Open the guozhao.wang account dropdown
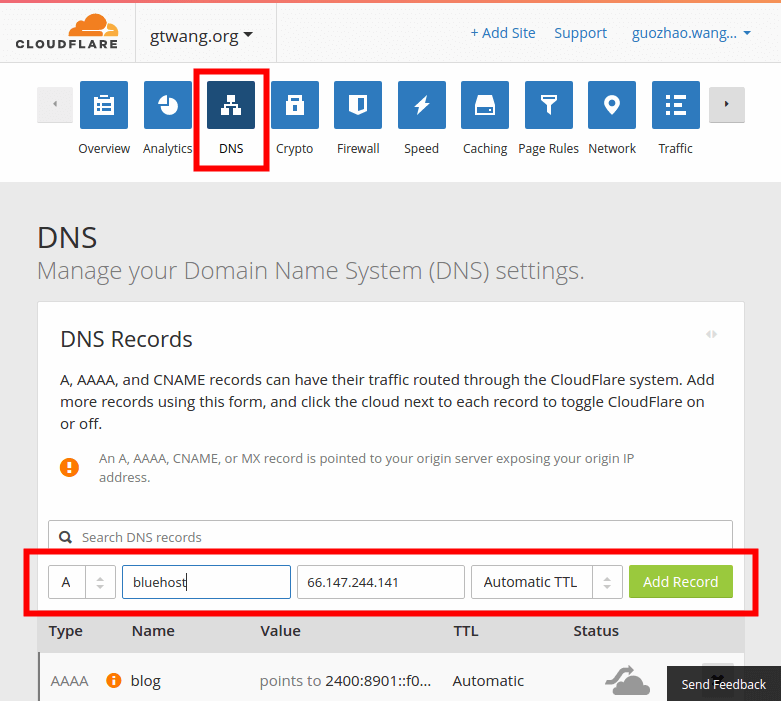This screenshot has height=701, width=781. [691, 33]
